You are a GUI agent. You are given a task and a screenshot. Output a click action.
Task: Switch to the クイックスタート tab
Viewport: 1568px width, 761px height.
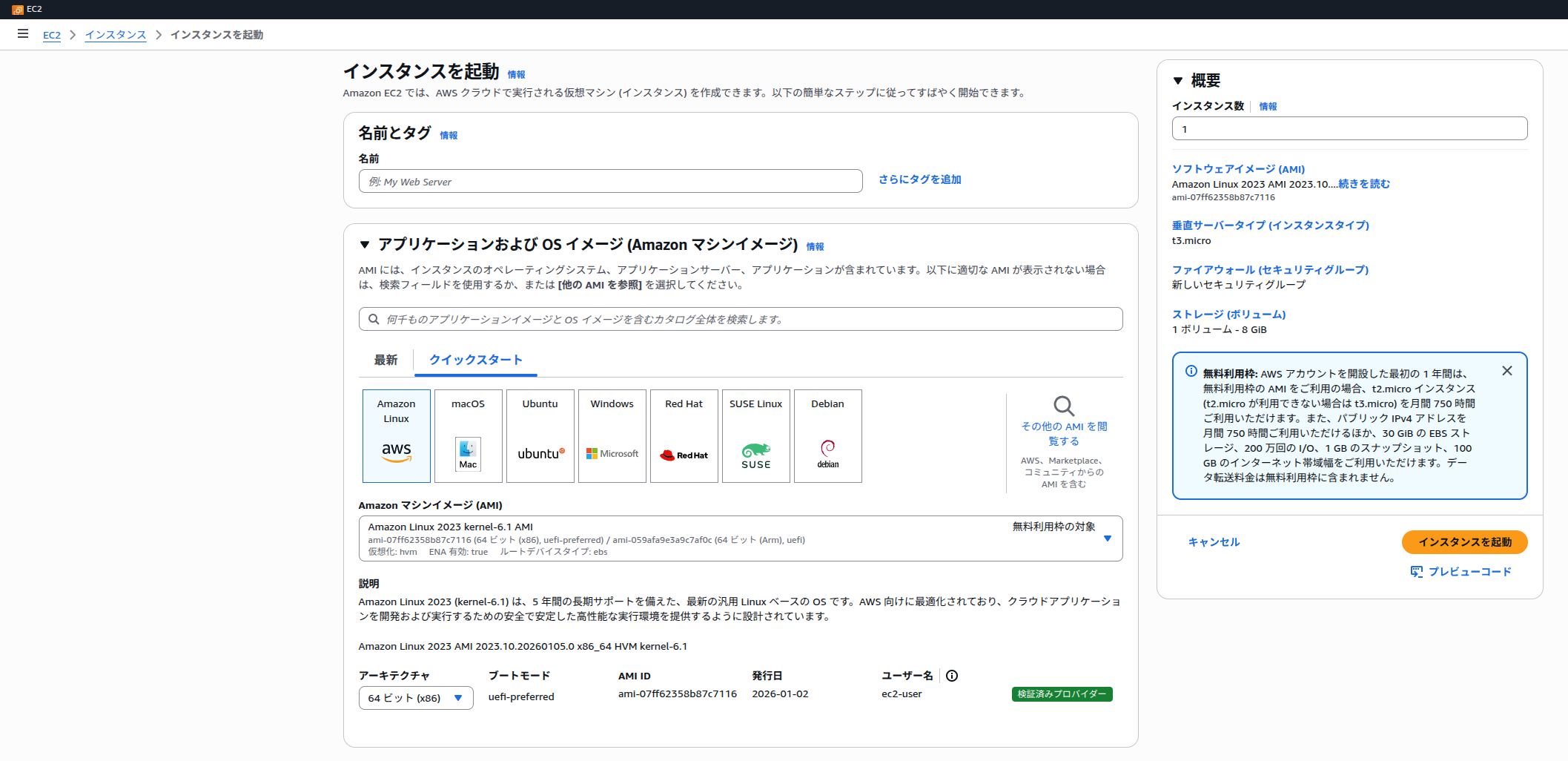pyautogui.click(x=475, y=360)
